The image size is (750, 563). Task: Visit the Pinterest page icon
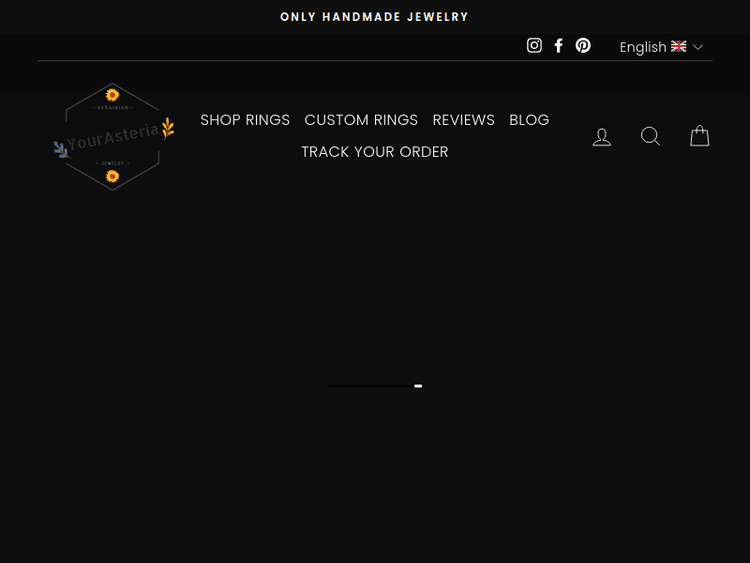coord(583,46)
